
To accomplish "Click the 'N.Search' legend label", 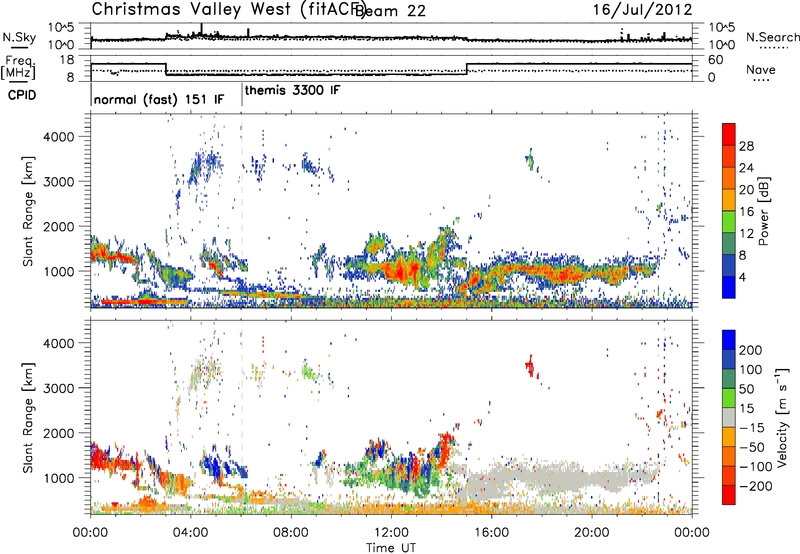I will 772,37.
